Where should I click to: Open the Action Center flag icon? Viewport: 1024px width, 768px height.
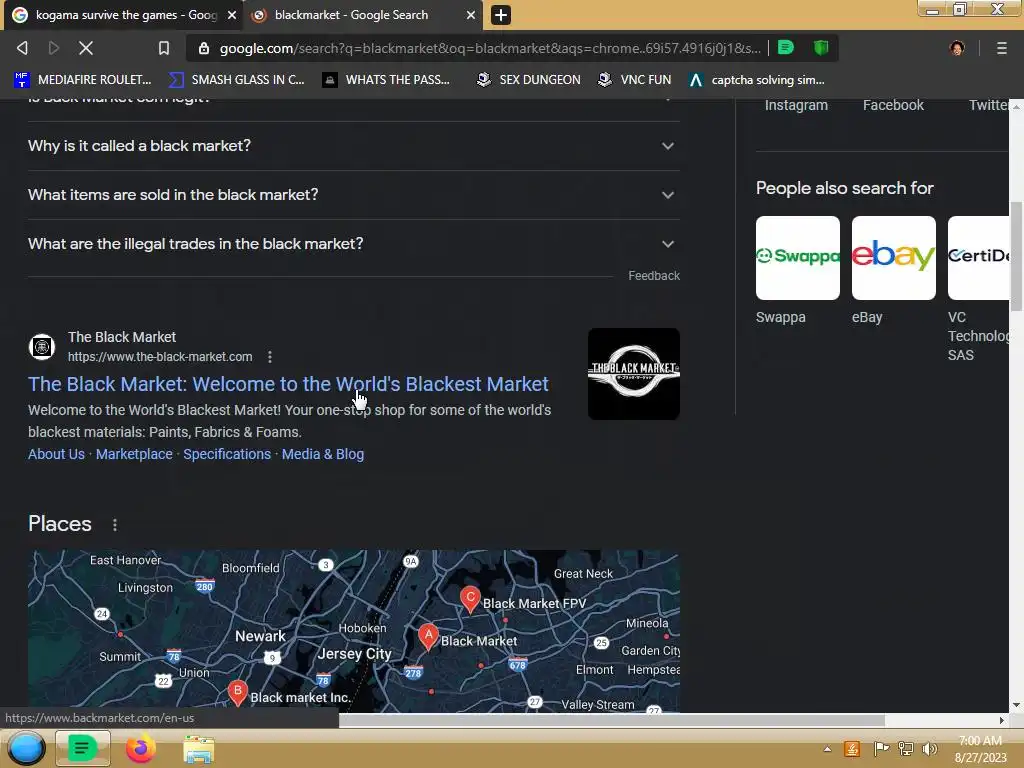pos(880,748)
